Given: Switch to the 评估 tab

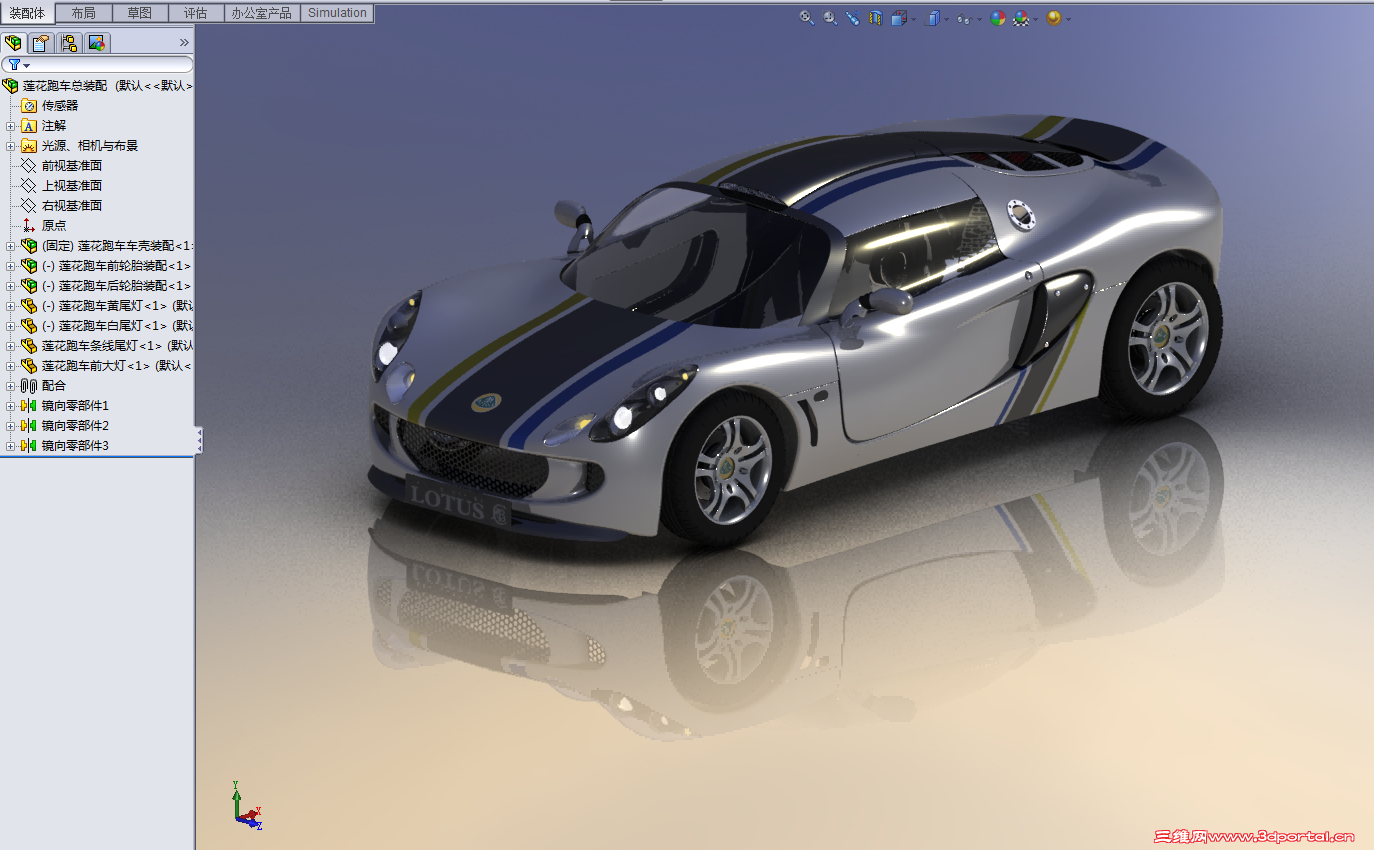Looking at the screenshot, I should [x=196, y=13].
